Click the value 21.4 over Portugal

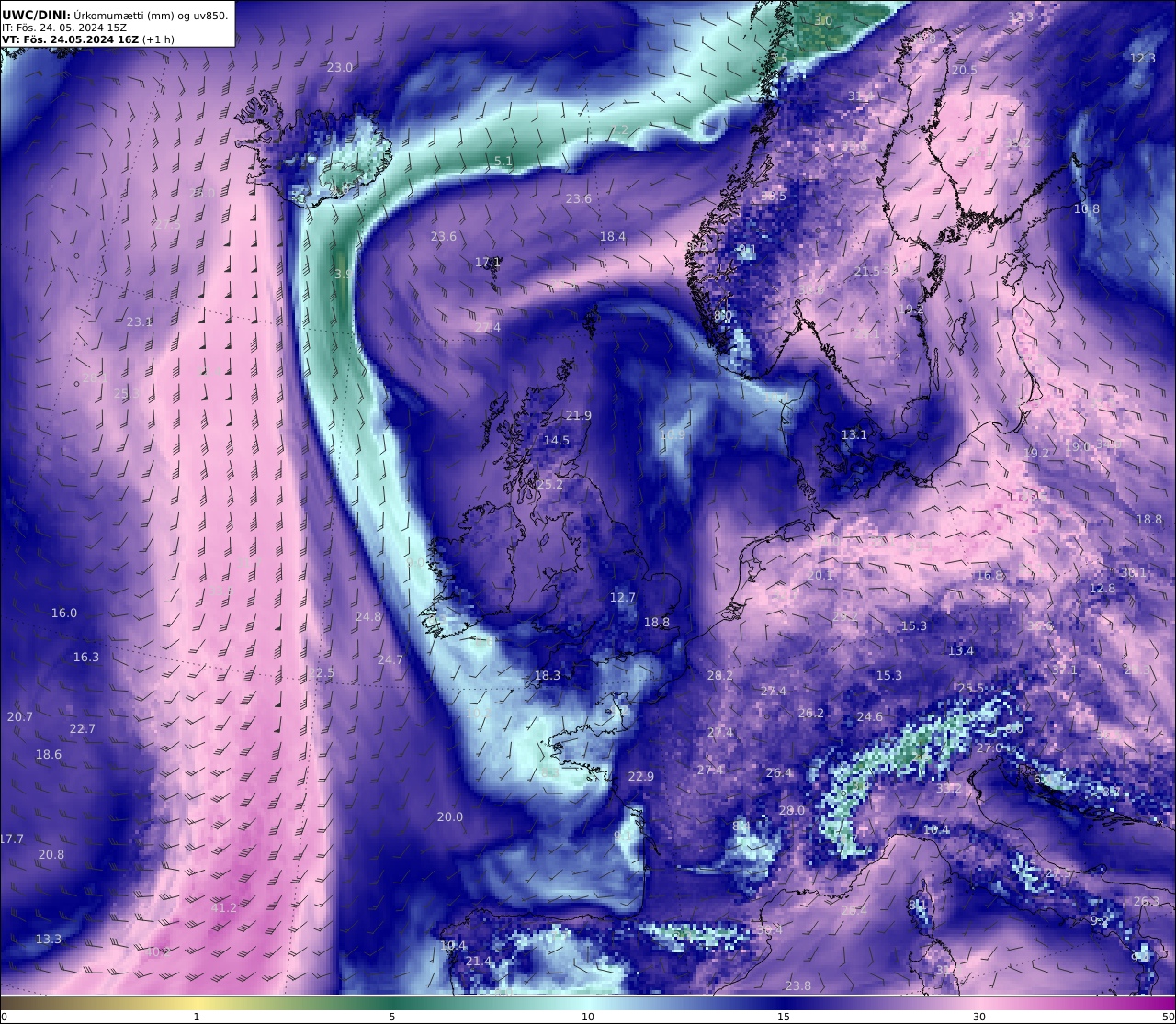tap(479, 962)
